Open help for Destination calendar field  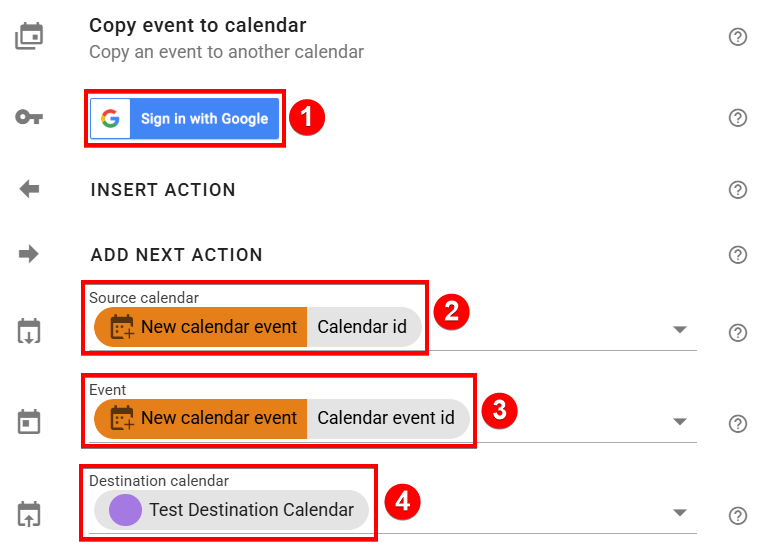pos(738,515)
